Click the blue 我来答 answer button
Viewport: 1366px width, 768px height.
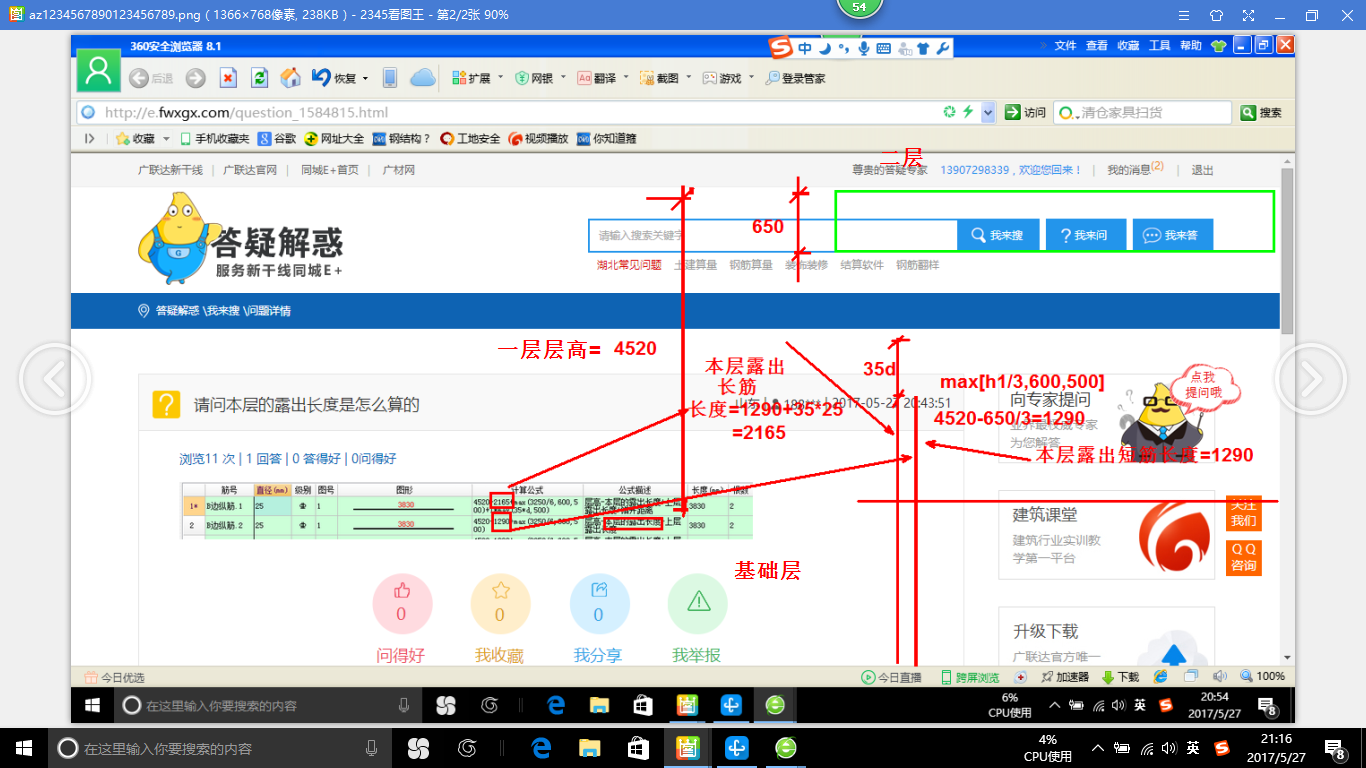pyautogui.click(x=1171, y=235)
